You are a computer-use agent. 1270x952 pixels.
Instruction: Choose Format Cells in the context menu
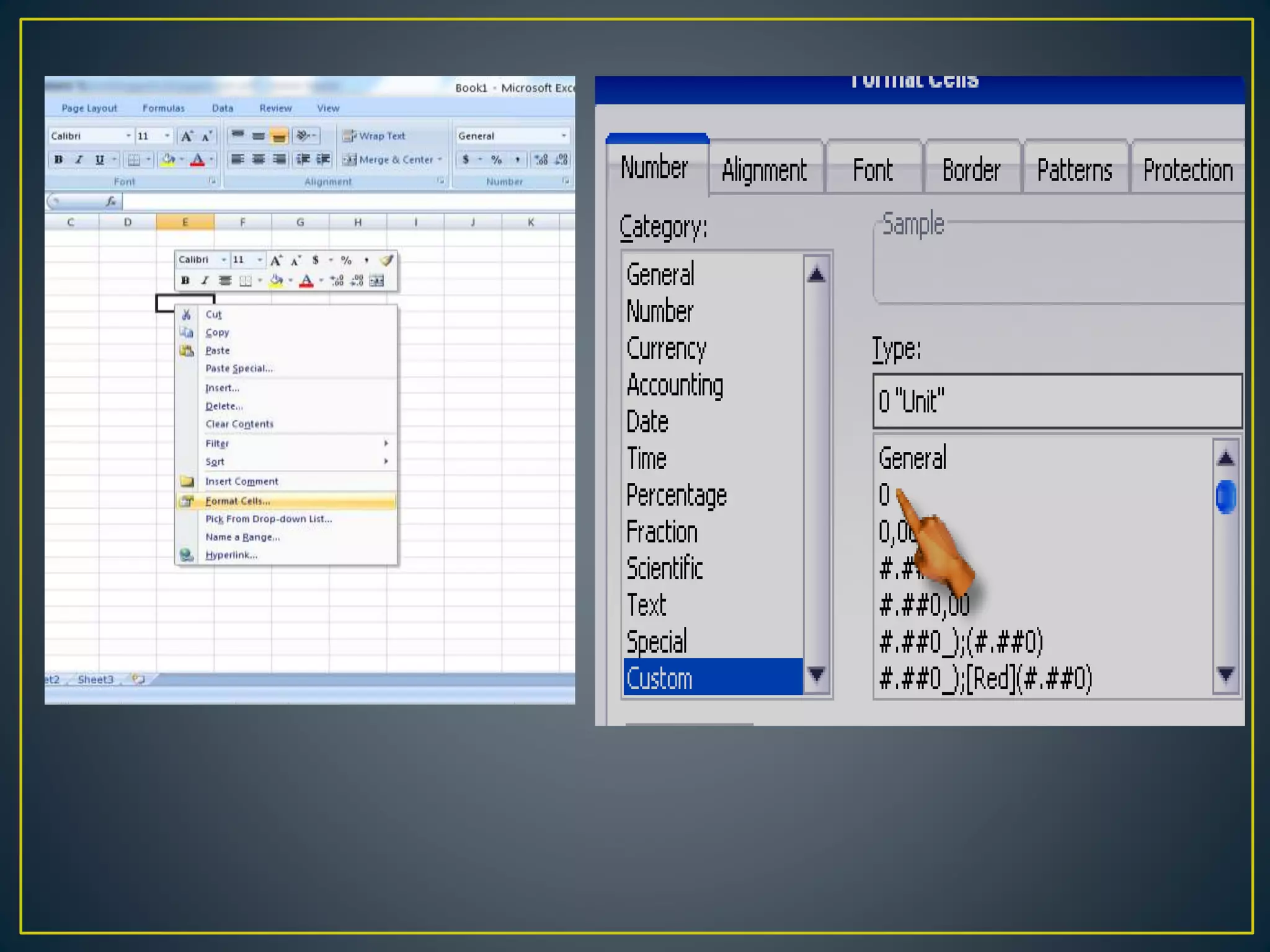coord(238,501)
